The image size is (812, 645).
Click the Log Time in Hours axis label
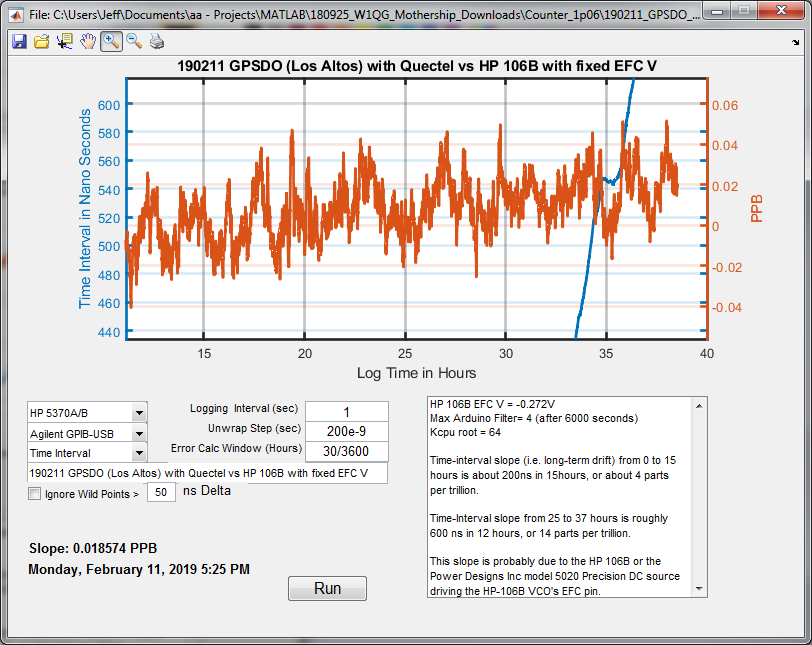[416, 373]
